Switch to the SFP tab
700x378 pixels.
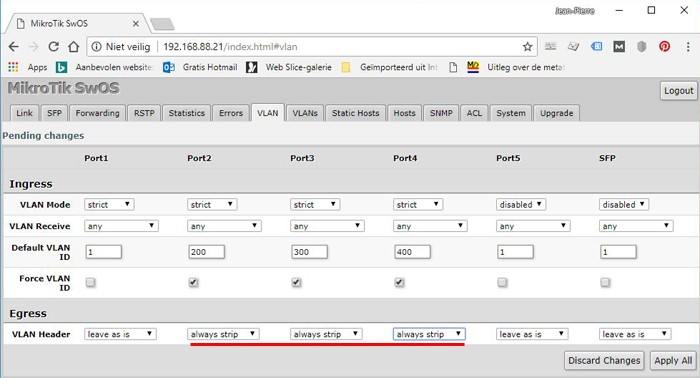tap(54, 113)
